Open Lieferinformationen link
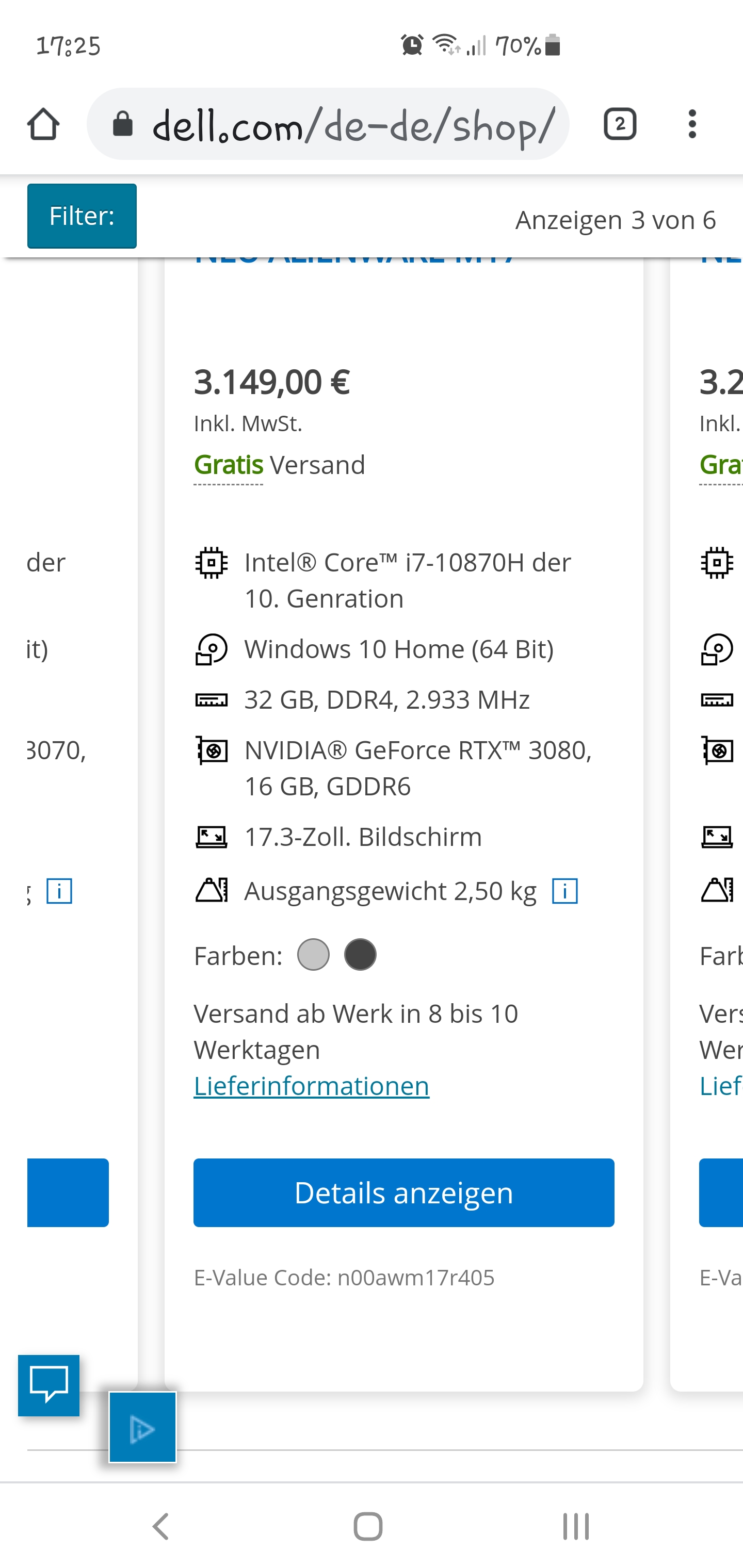The height and width of the screenshot is (1568, 743). 311,1086
